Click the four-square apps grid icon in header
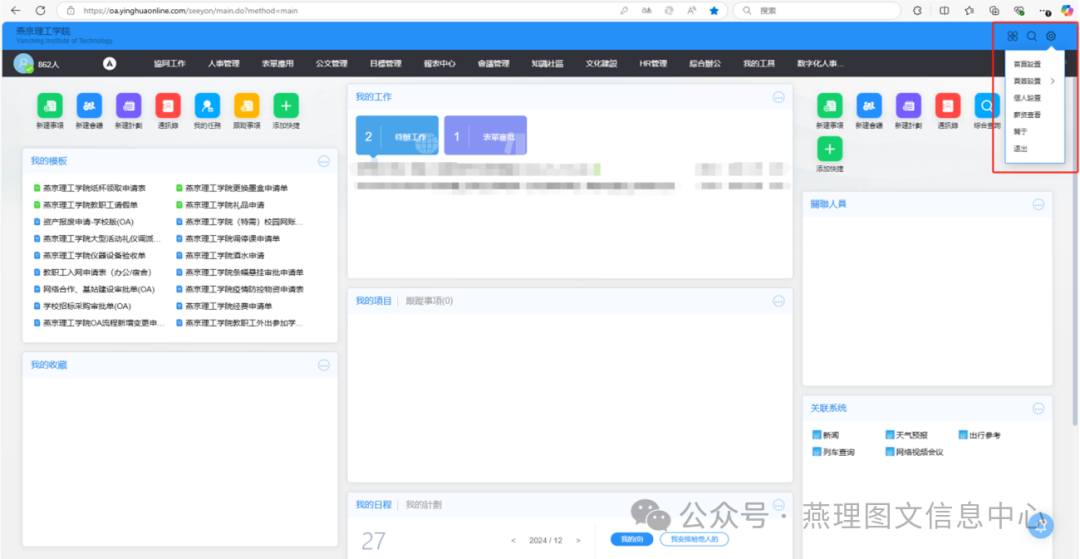The height and width of the screenshot is (559, 1080). (x=1012, y=37)
